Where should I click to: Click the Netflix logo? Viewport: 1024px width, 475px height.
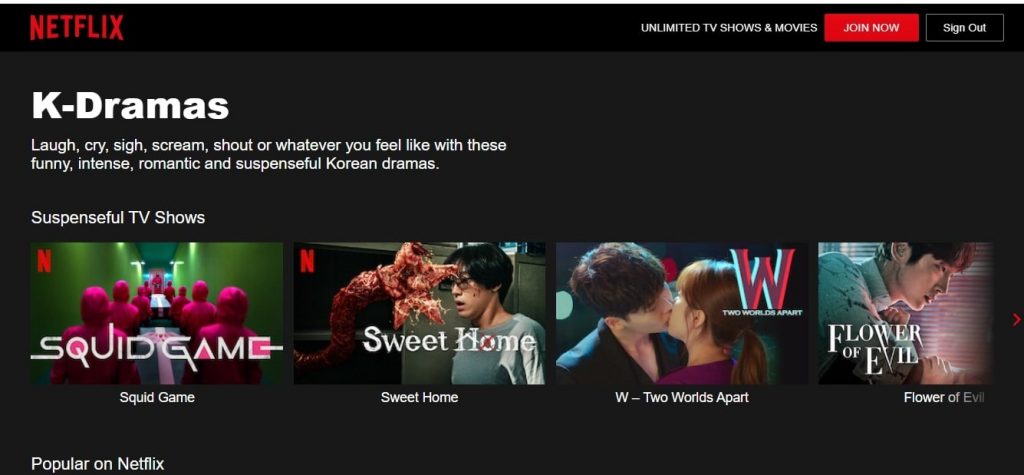click(x=77, y=28)
